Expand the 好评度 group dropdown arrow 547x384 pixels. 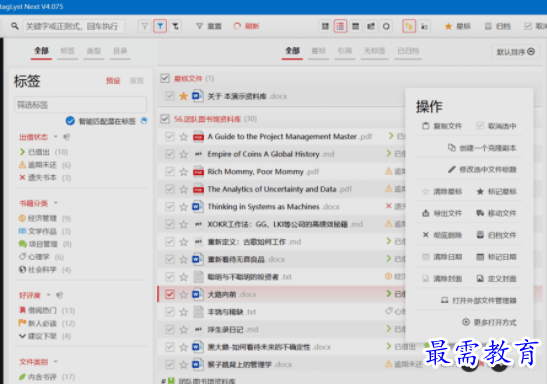[49, 295]
